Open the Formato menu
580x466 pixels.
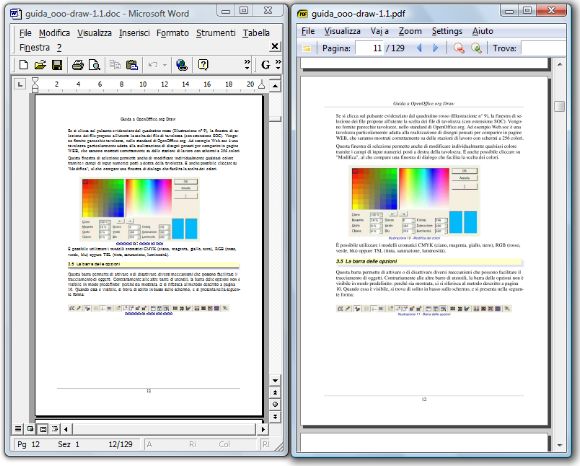(172, 33)
